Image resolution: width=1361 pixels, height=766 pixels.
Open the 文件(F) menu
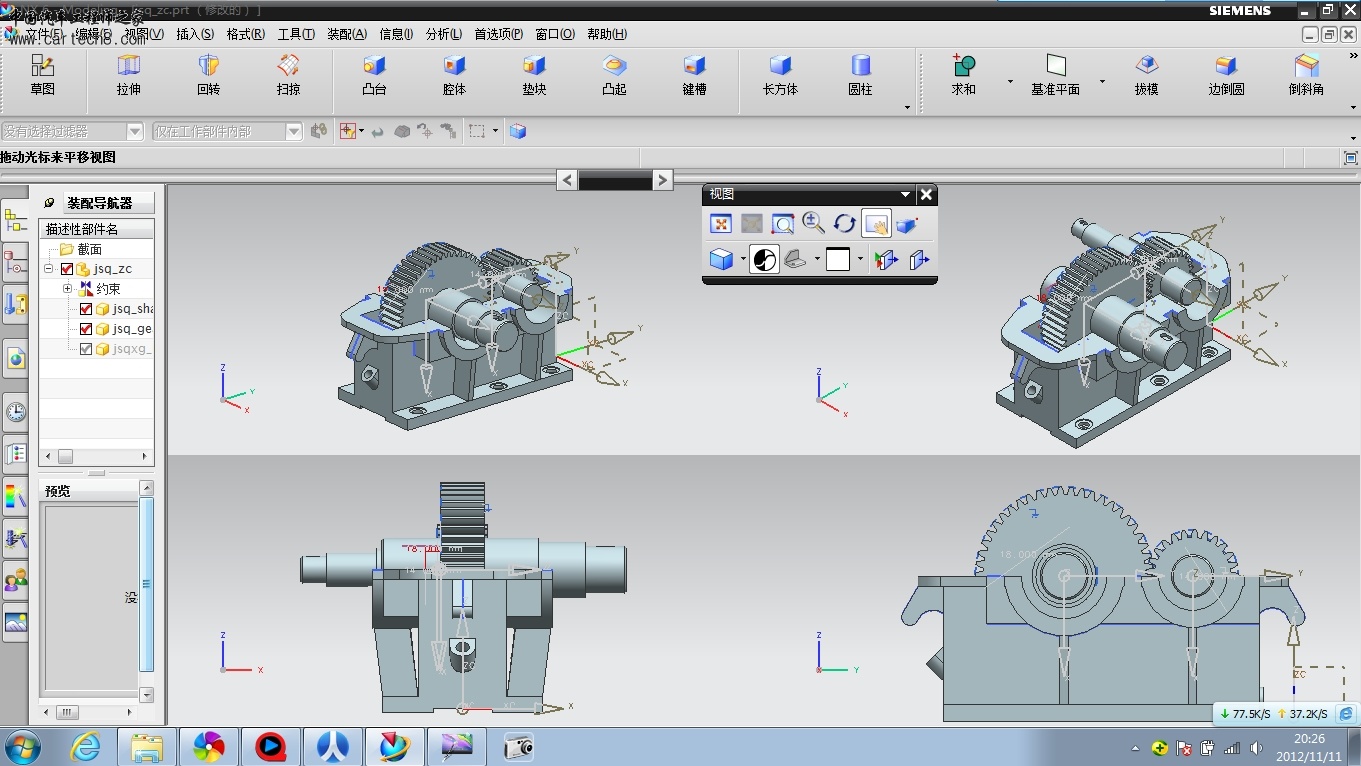(44, 34)
